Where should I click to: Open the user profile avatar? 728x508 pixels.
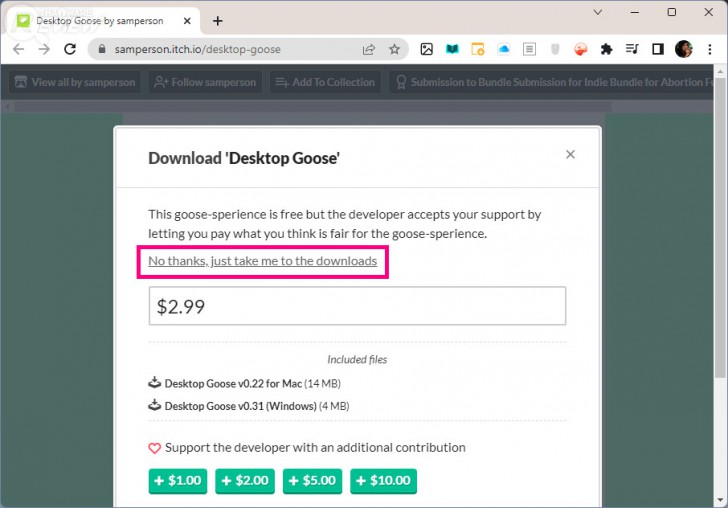[x=683, y=49]
